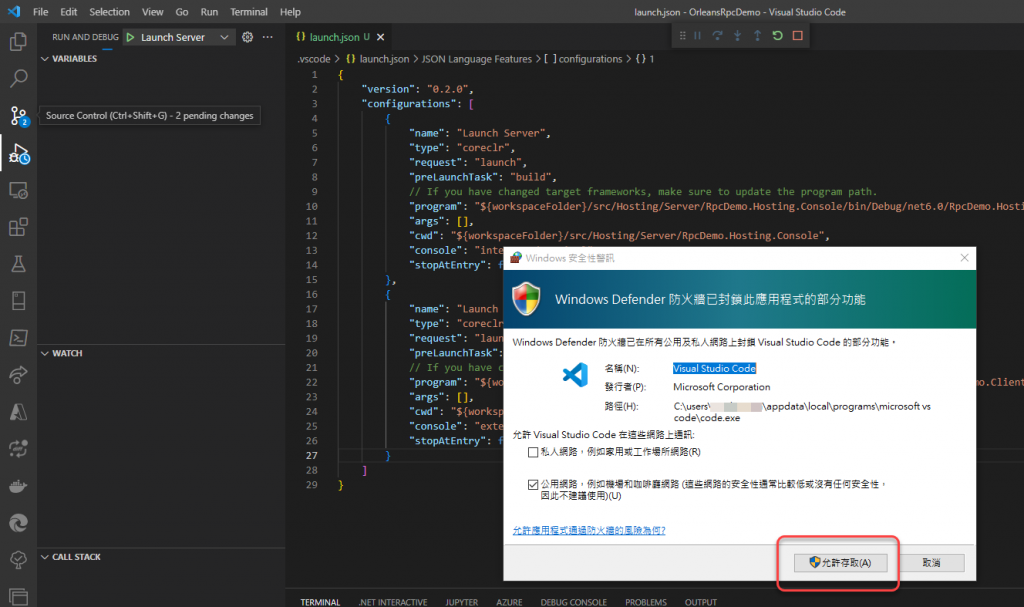
Task: Click the JSON Language Features breadcrumb
Action: coord(477,59)
